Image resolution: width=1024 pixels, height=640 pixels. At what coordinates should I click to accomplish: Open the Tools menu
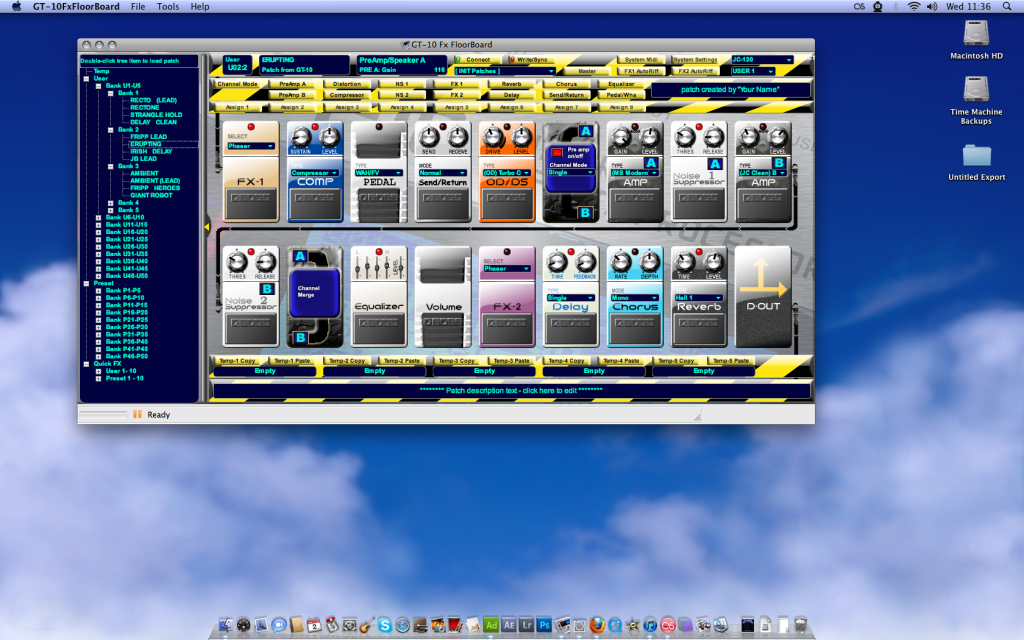(168, 7)
